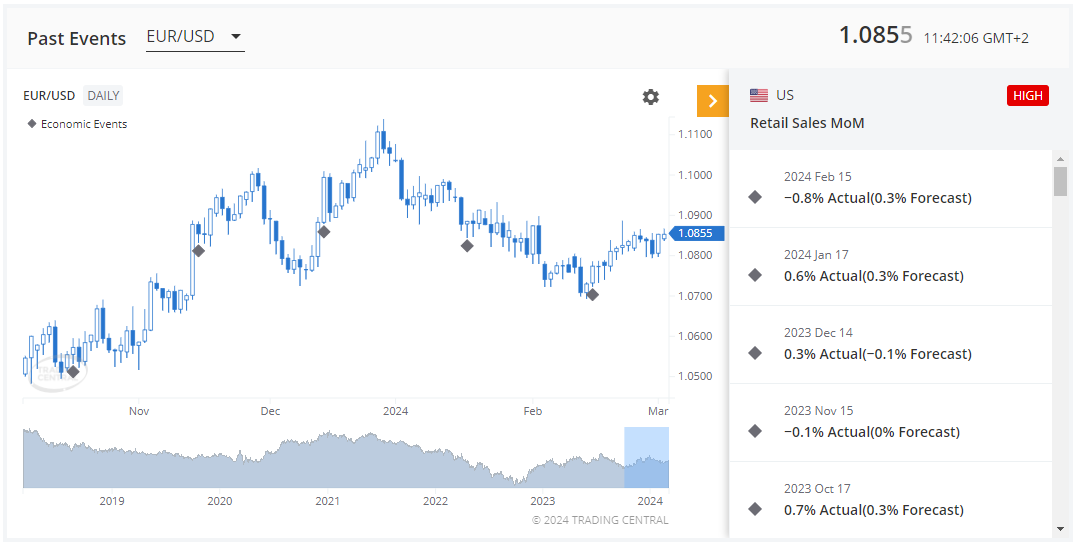Click diamond icon beside 2023 Nov 15 entry
This screenshot has height=546, width=1077.
point(755,431)
